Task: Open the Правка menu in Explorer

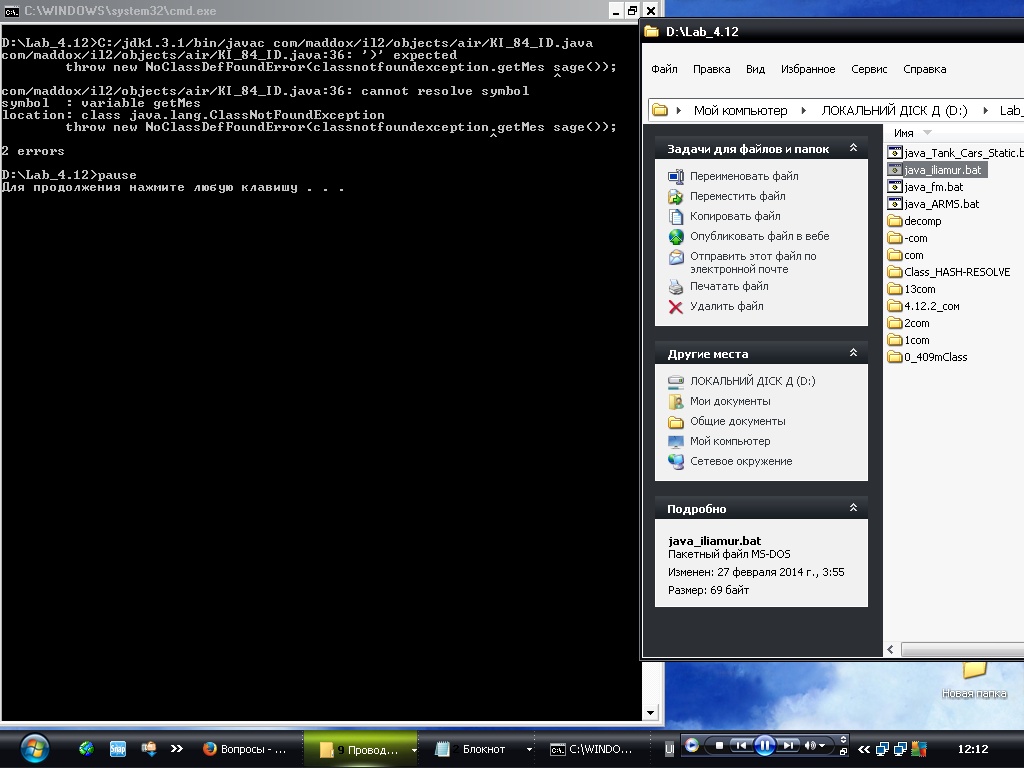Action: click(711, 69)
